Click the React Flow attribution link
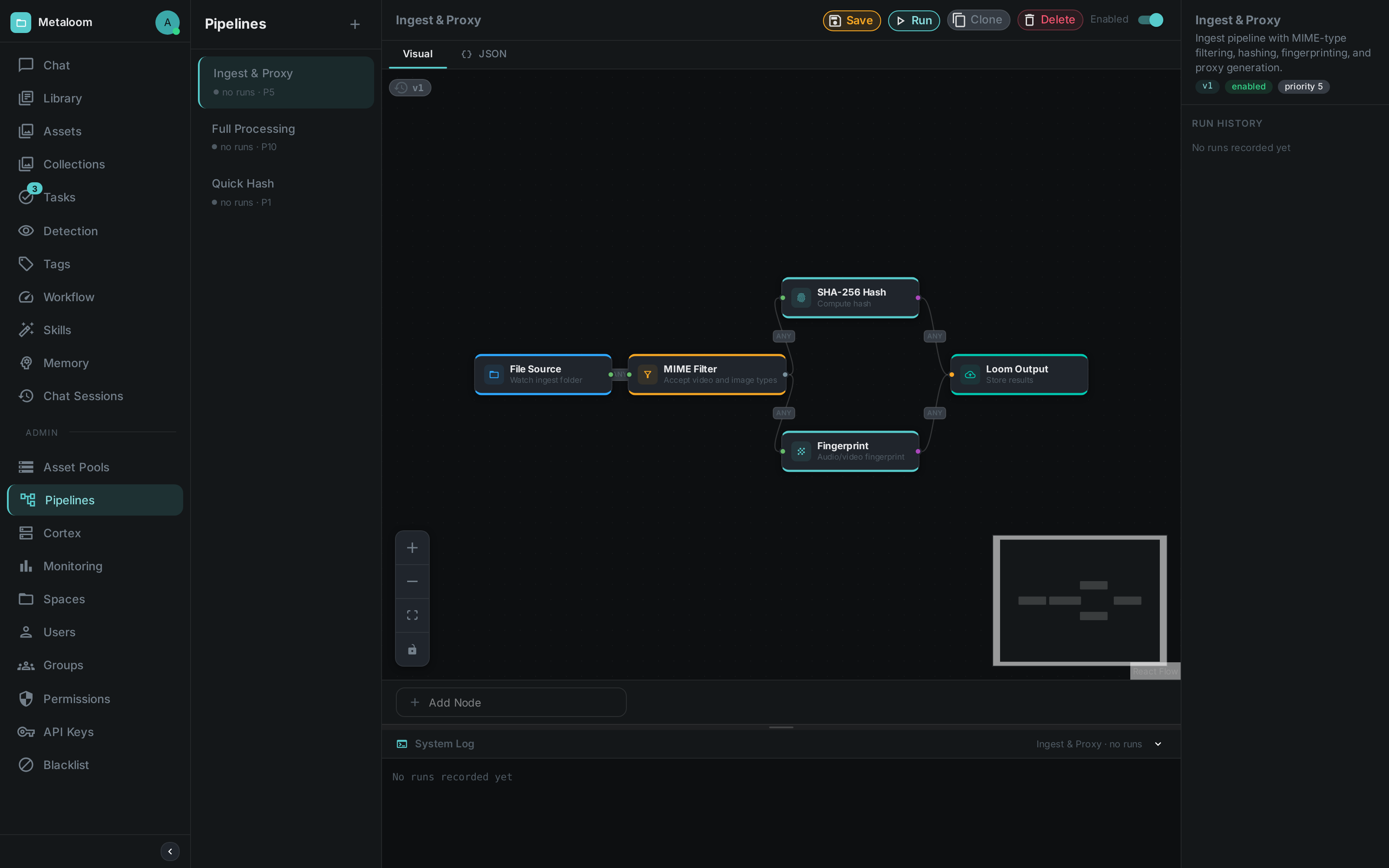This screenshot has width=1389, height=868. pos(1155,671)
